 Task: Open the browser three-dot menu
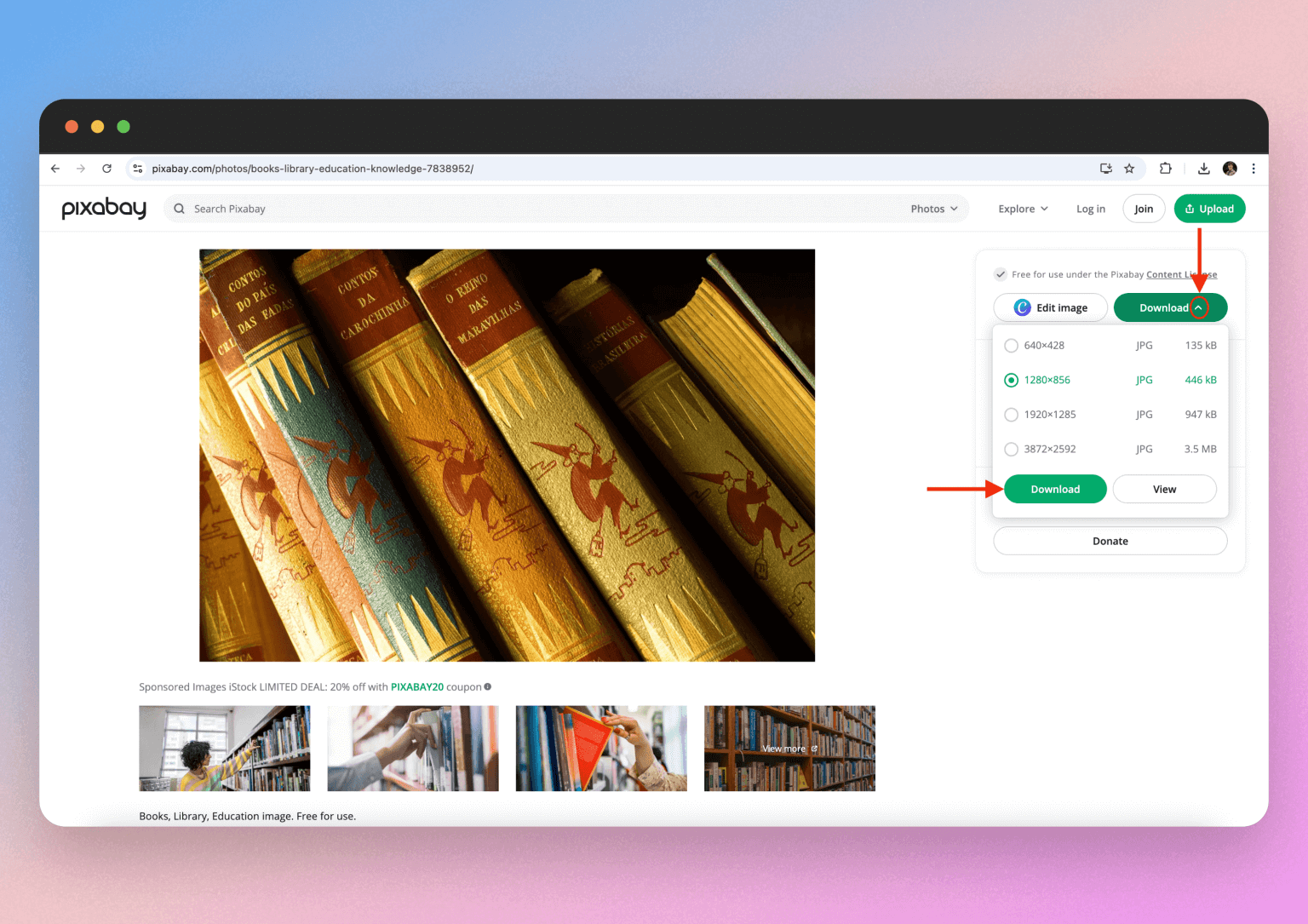[1253, 169]
